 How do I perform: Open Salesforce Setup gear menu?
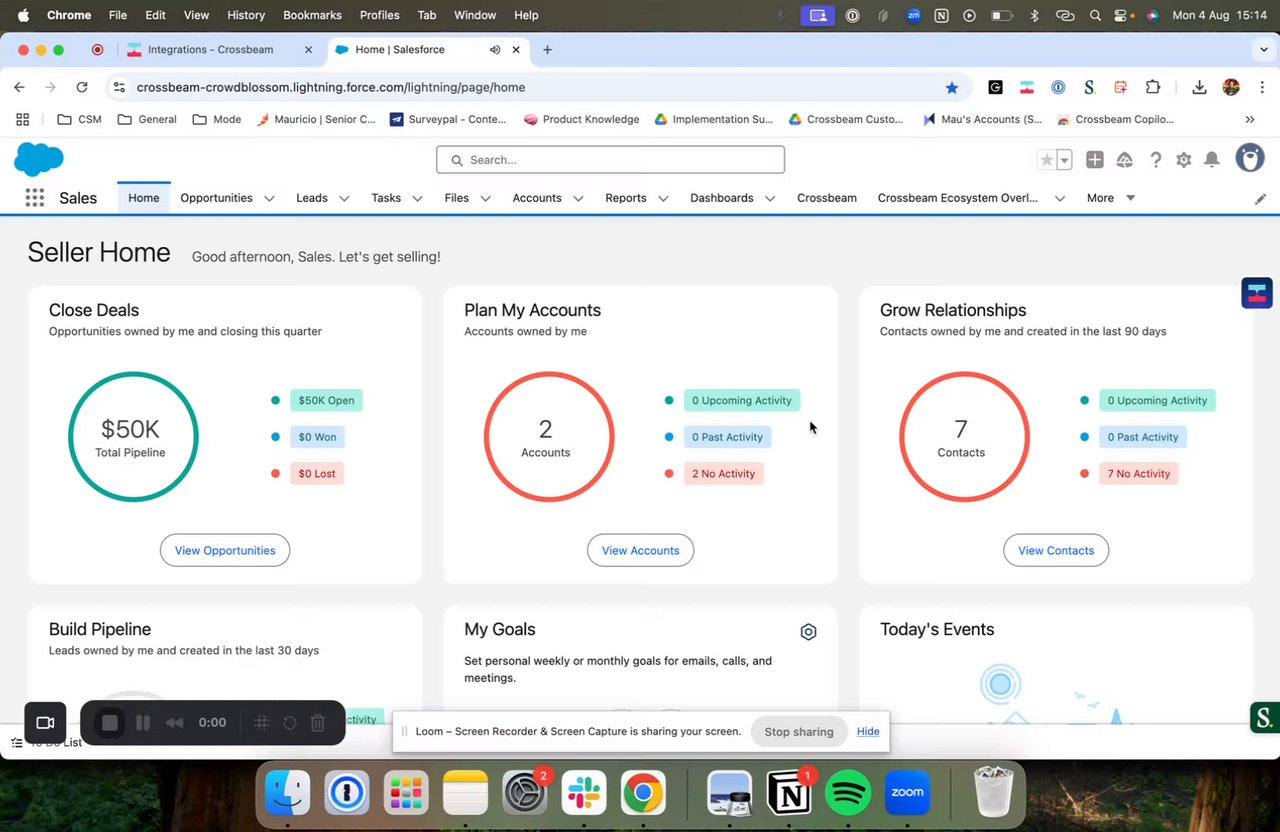pos(1184,160)
